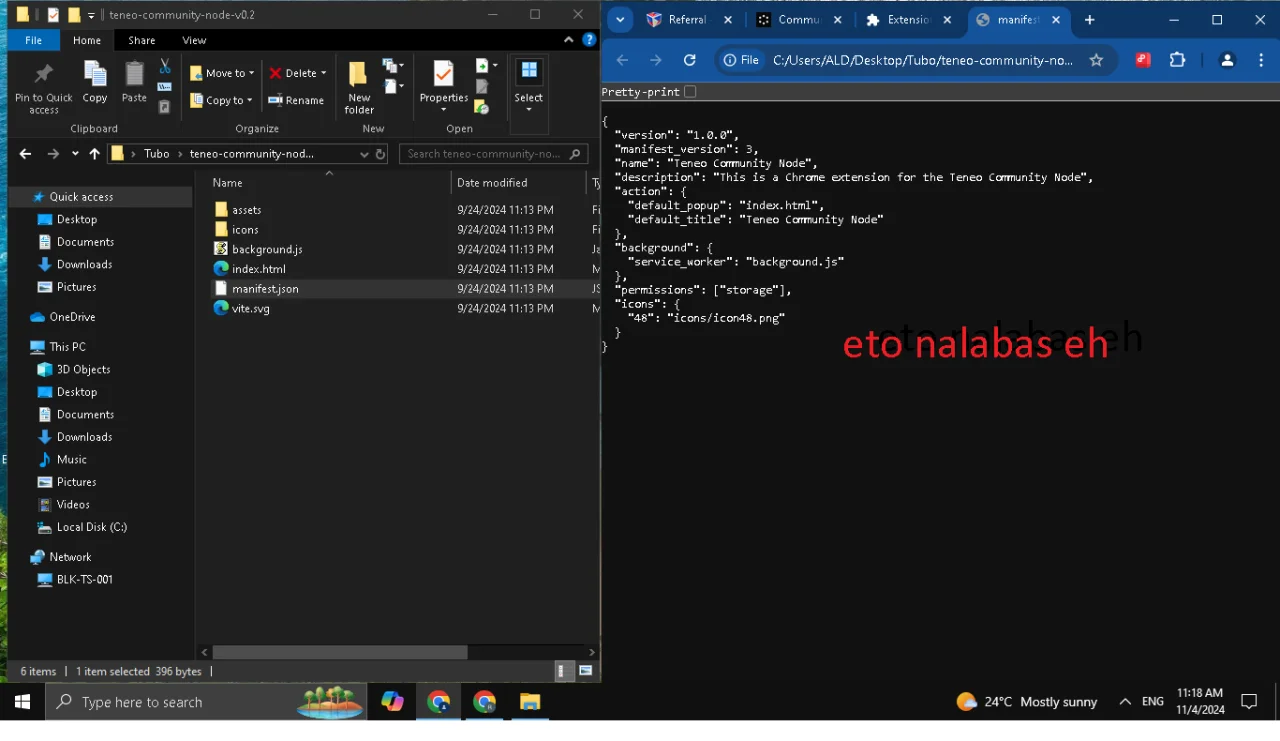Viewport: 1280px width, 741px height.
Task: Bookmark this page with the star icon
Action: [1096, 60]
